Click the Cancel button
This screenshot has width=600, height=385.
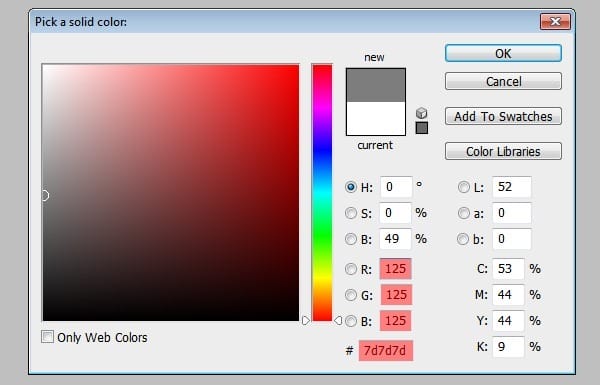pyautogui.click(x=503, y=81)
